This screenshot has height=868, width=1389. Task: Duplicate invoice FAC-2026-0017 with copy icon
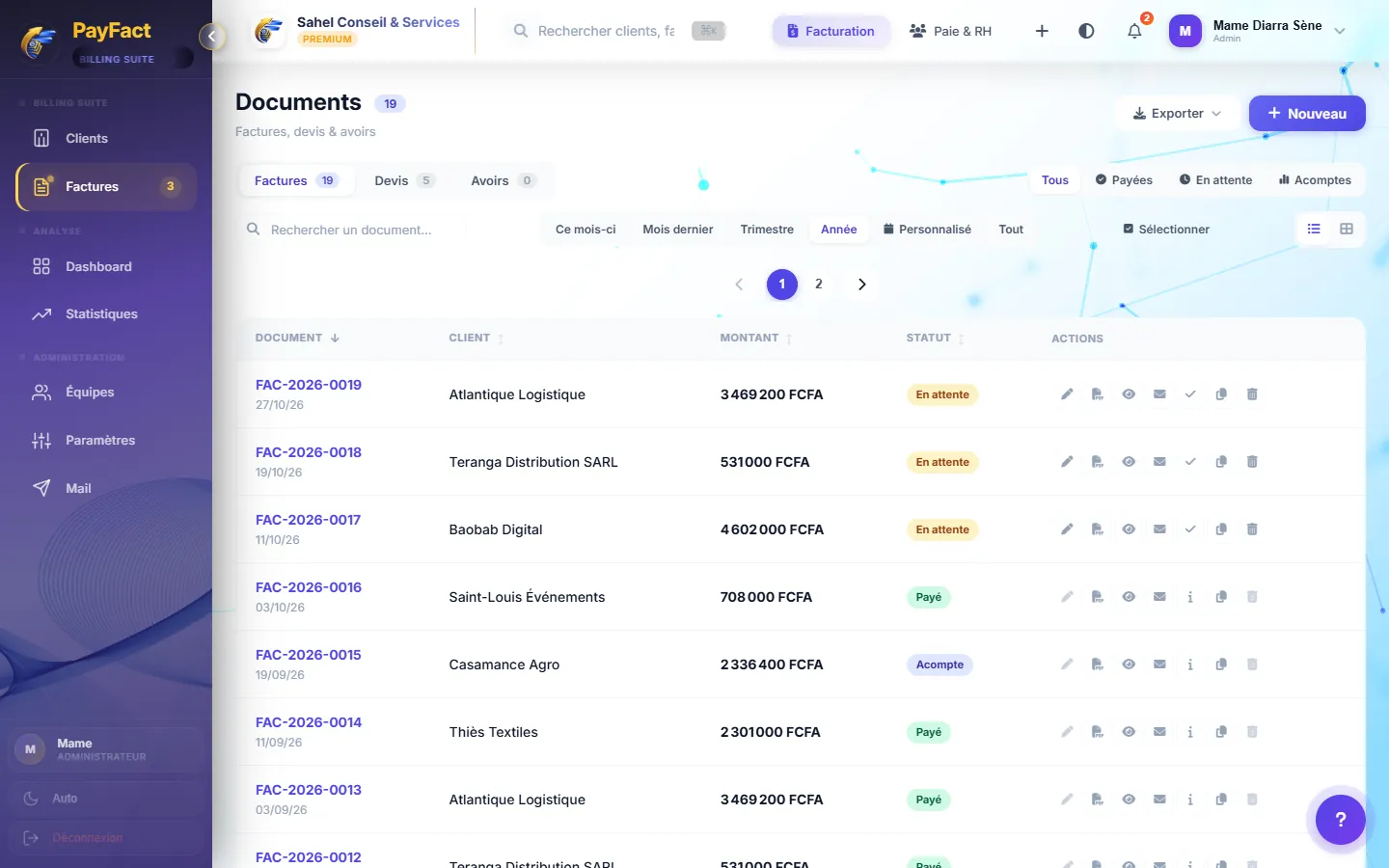(x=1221, y=529)
